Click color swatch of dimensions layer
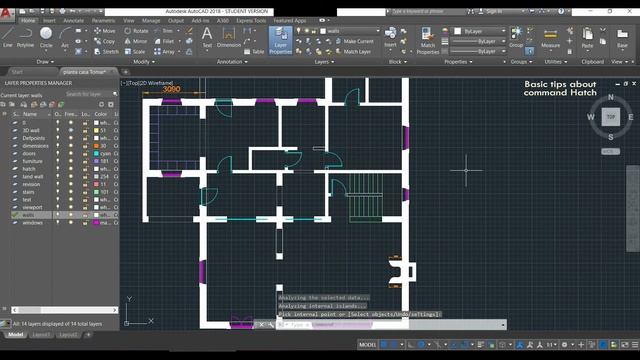The height and width of the screenshot is (360, 640). [x=96, y=146]
